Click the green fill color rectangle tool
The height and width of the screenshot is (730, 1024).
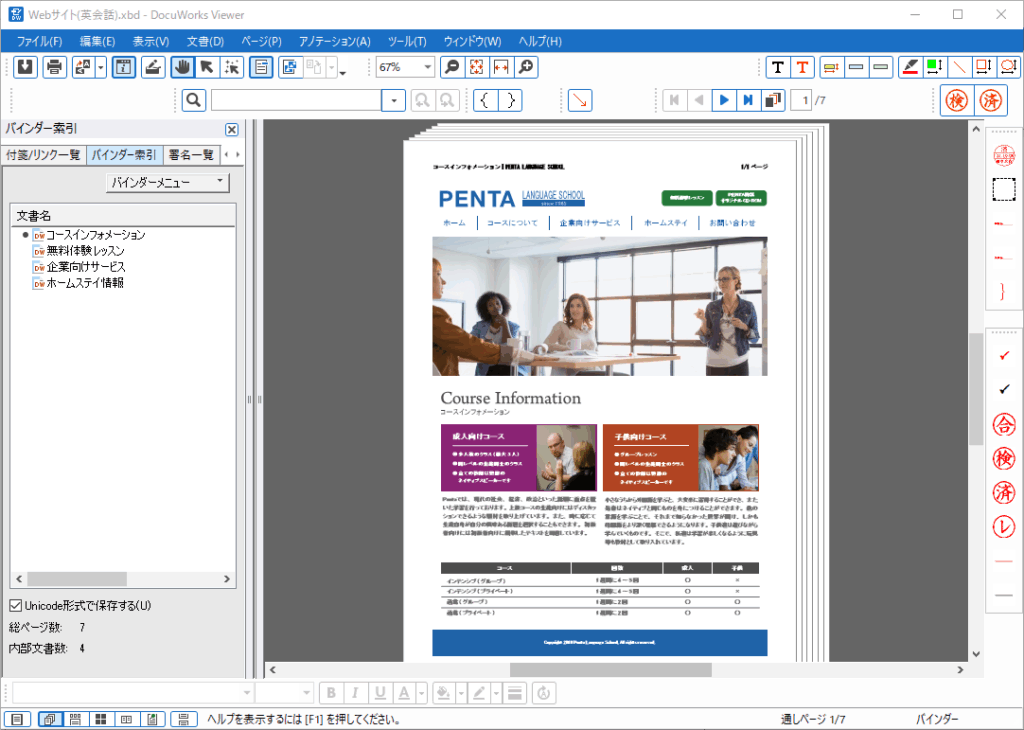tap(934, 67)
